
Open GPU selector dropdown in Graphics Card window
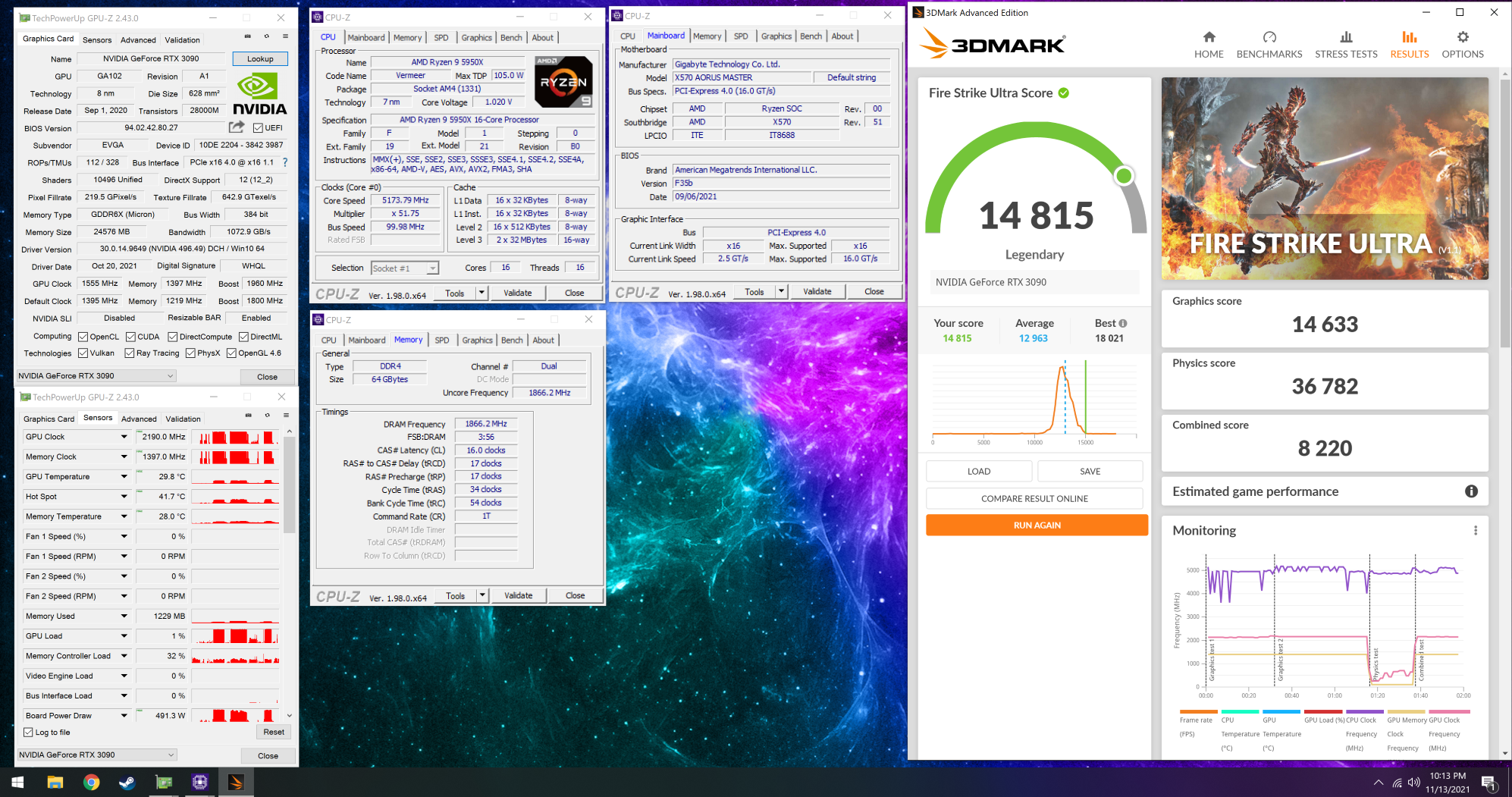pyautogui.click(x=96, y=375)
